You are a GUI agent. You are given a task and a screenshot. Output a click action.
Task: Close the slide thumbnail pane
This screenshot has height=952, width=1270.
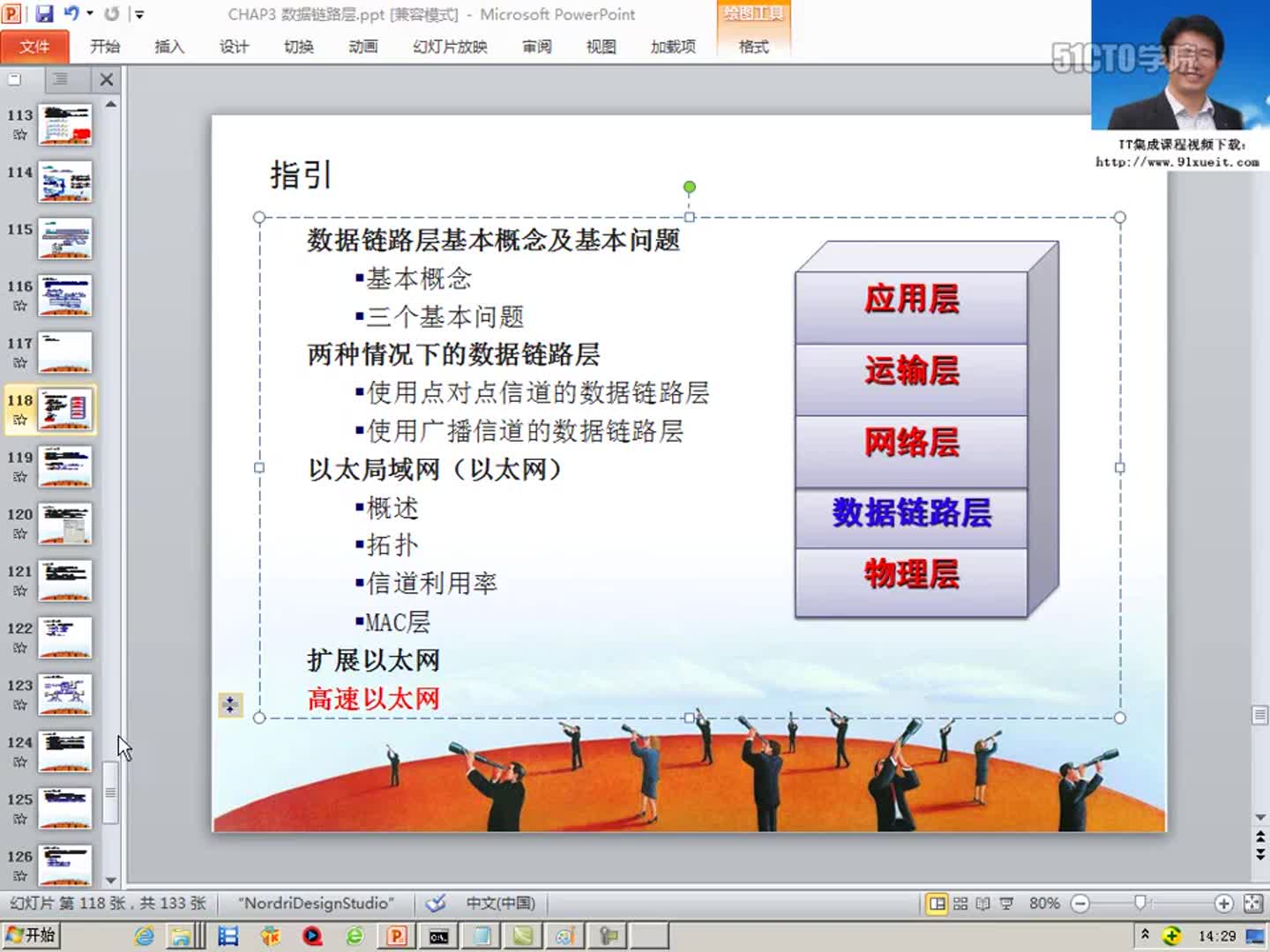[107, 79]
